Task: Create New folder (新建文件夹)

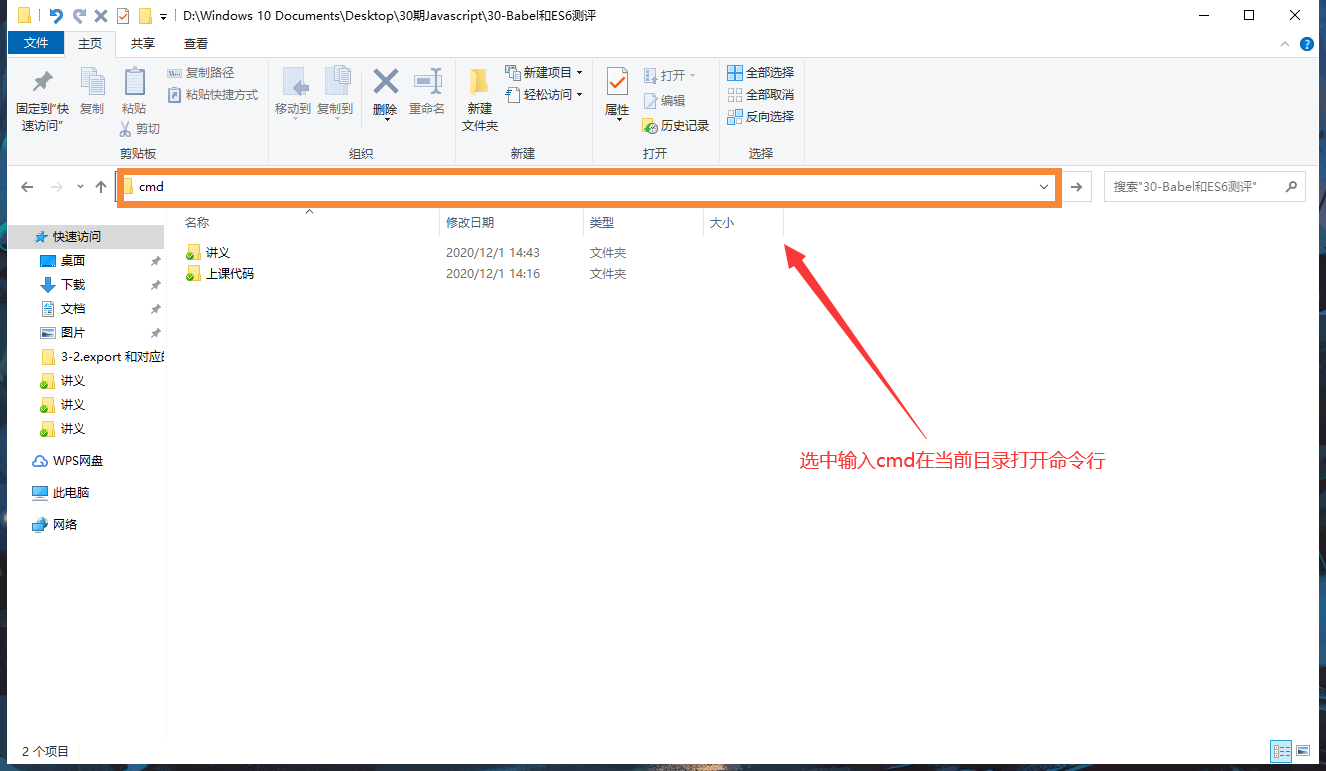Action: point(480,100)
